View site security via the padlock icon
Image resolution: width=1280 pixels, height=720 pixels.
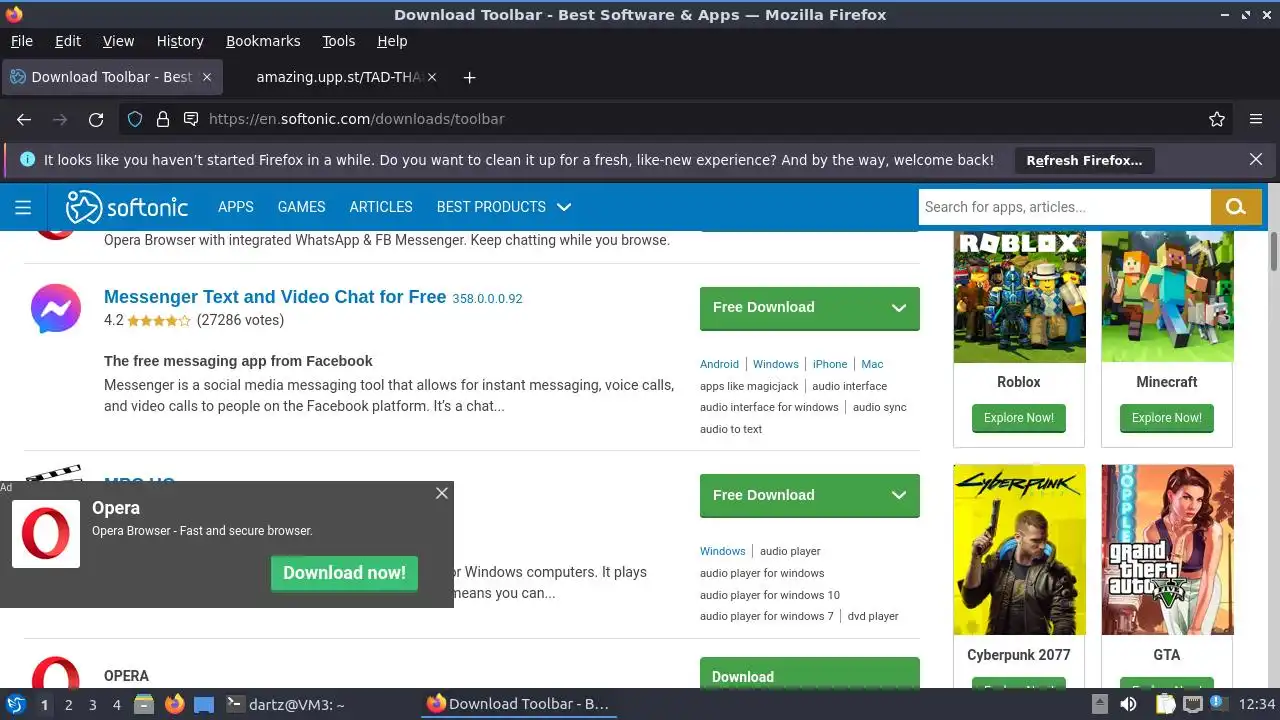coord(163,119)
